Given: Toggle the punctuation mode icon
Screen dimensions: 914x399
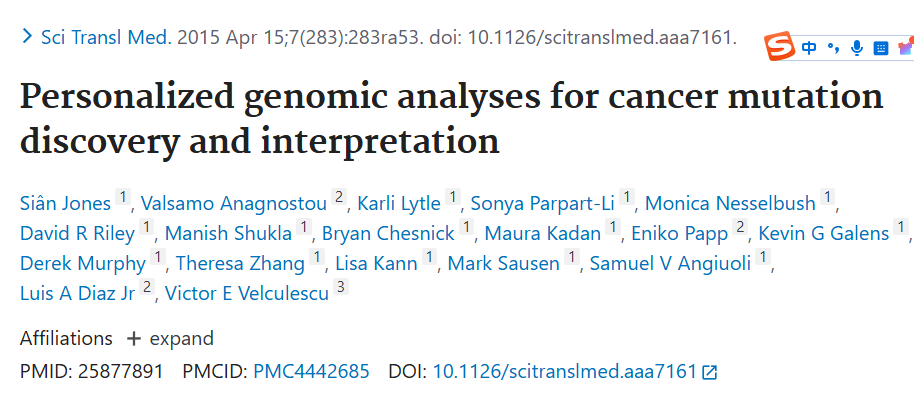Looking at the screenshot, I should 833,48.
